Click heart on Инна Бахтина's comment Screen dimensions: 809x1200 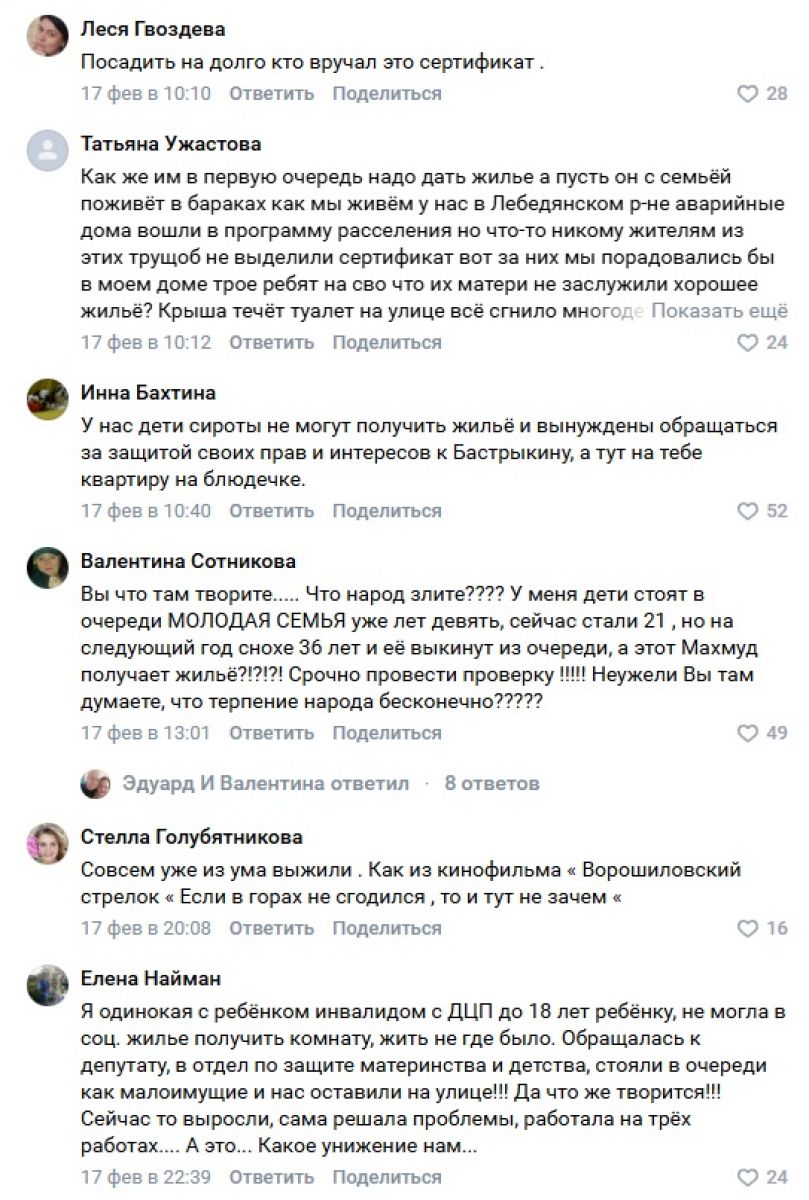pyautogui.click(x=748, y=511)
